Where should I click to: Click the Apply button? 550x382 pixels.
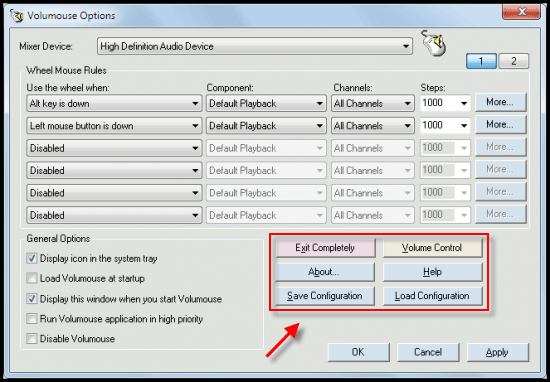tap(497, 352)
